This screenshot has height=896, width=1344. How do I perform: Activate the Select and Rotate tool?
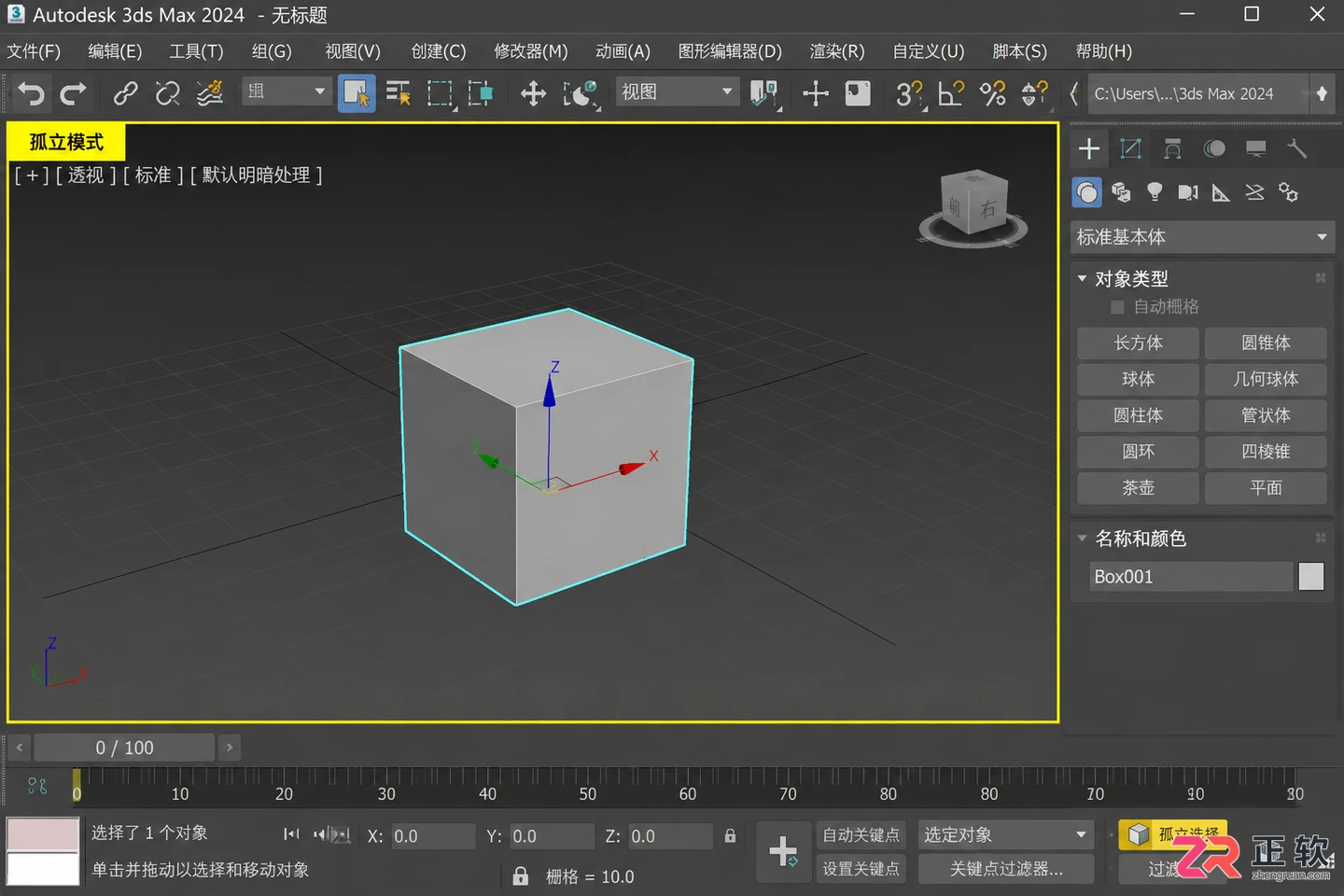pyautogui.click(x=581, y=93)
